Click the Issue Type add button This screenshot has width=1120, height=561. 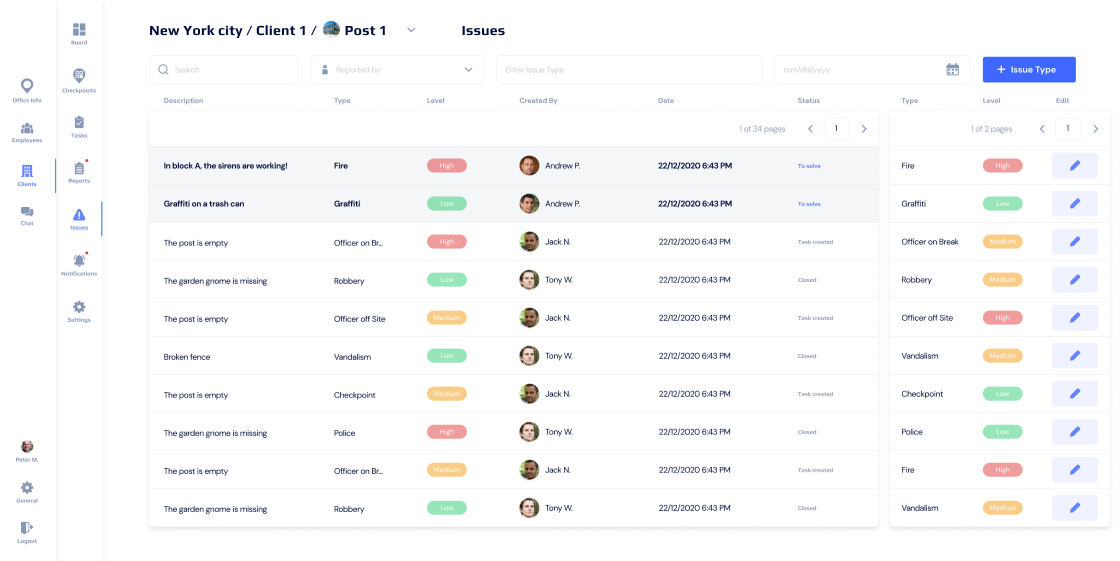[1028, 70]
